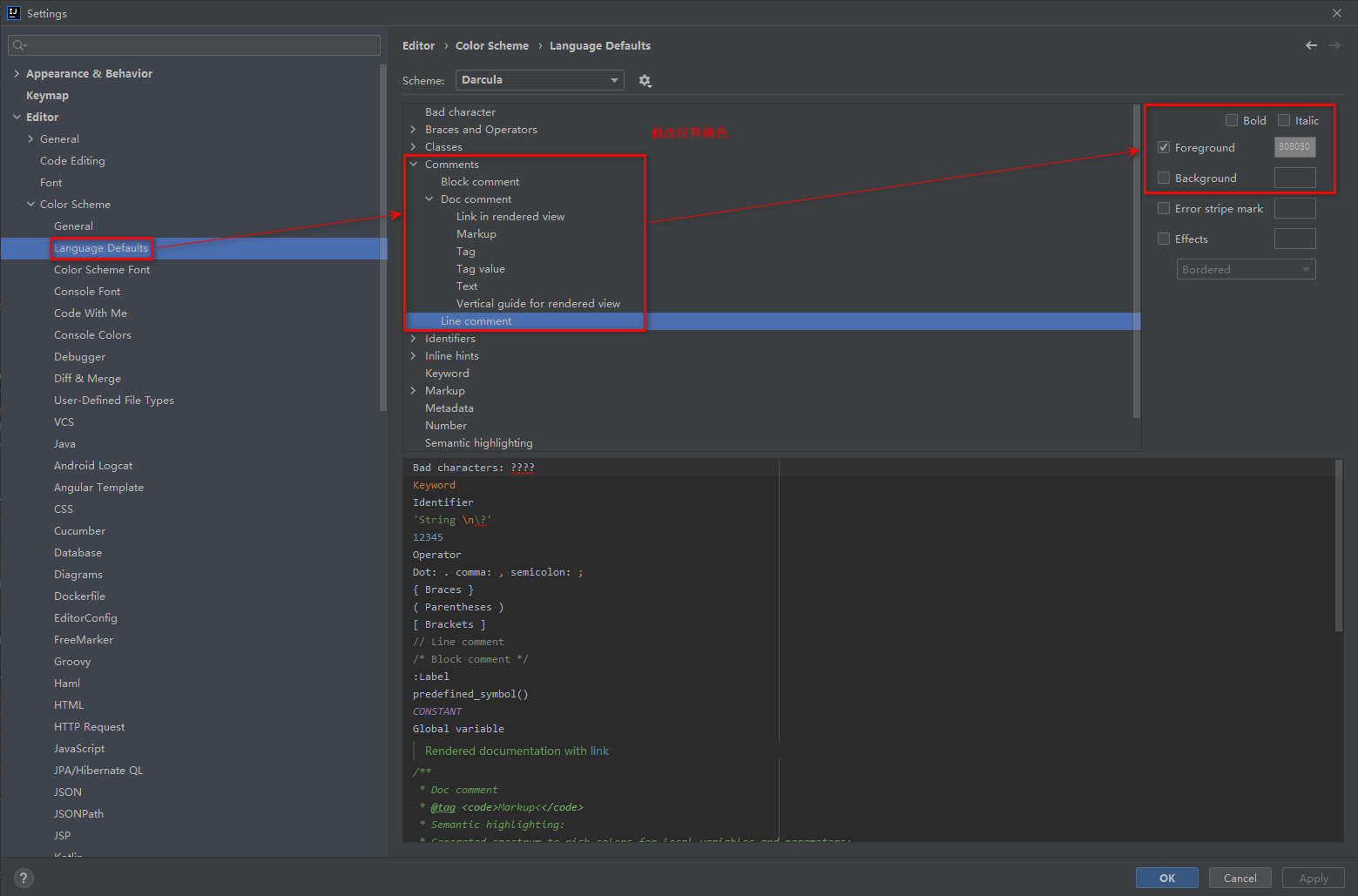1358x896 pixels.
Task: Collapse the Comments group
Action: pos(414,165)
